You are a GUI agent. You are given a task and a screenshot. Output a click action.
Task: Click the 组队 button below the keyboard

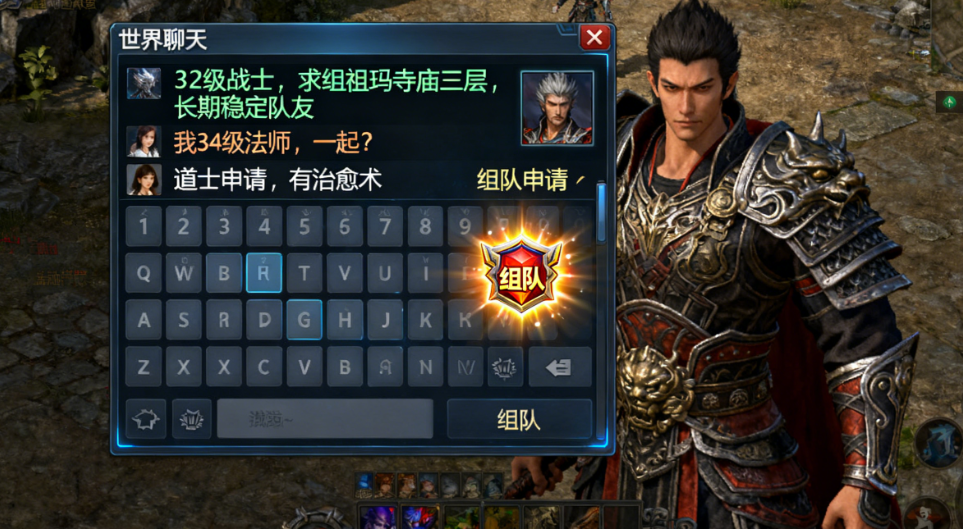click(x=520, y=419)
